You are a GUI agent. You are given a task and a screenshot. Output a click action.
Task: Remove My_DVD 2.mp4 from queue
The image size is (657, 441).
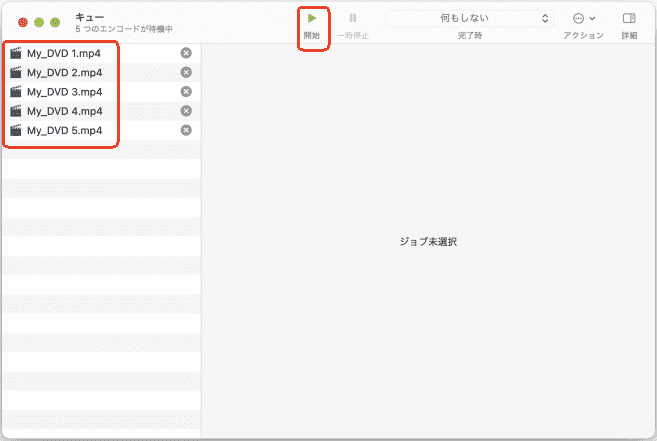pos(186,73)
